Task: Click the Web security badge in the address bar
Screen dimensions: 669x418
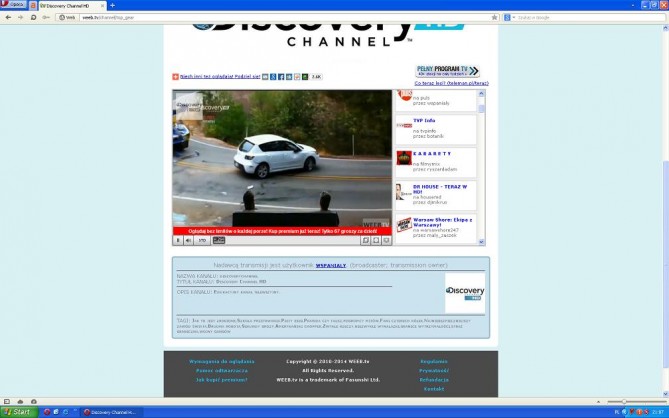Action: pos(67,17)
